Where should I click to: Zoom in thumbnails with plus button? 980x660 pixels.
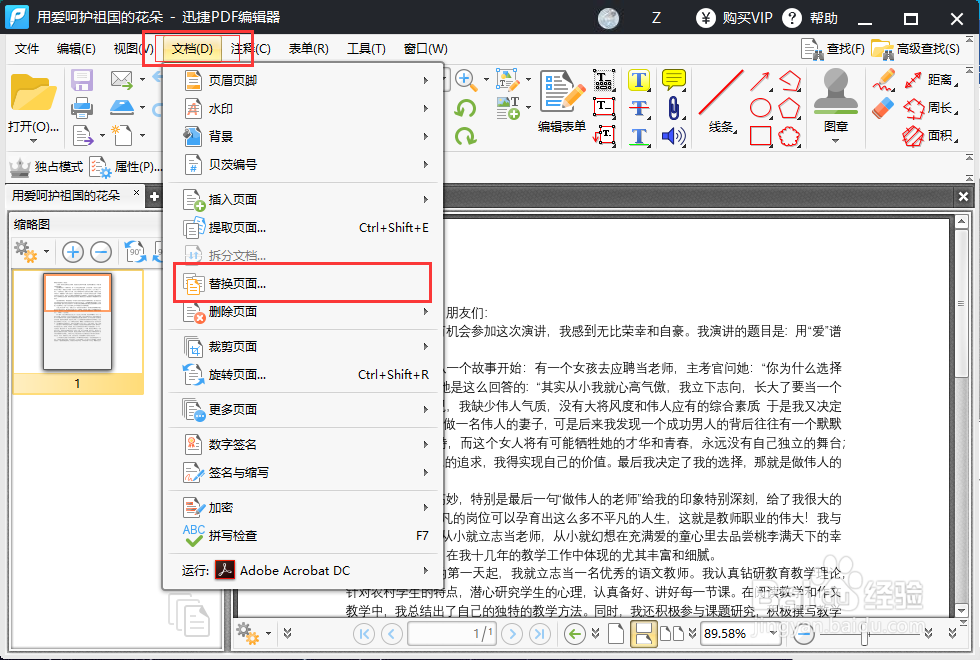(73, 252)
